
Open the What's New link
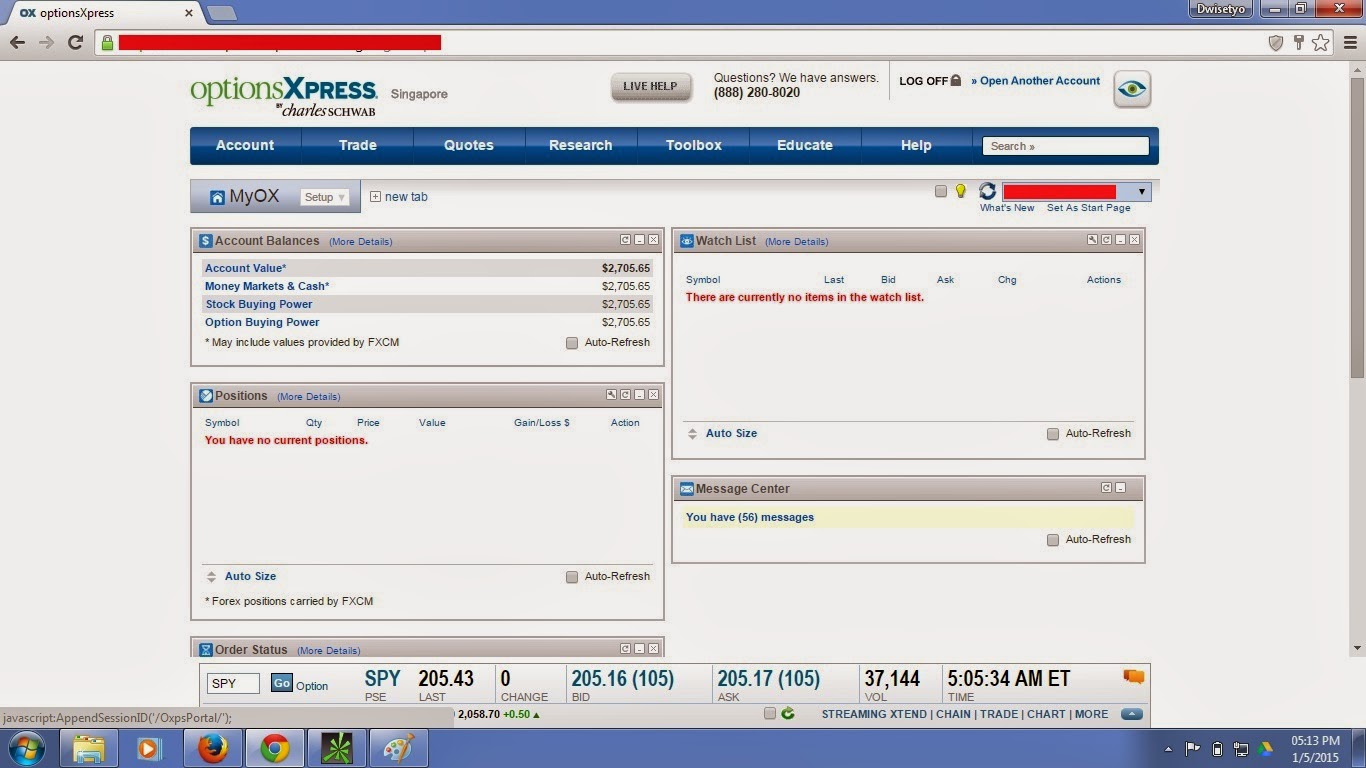(1007, 208)
